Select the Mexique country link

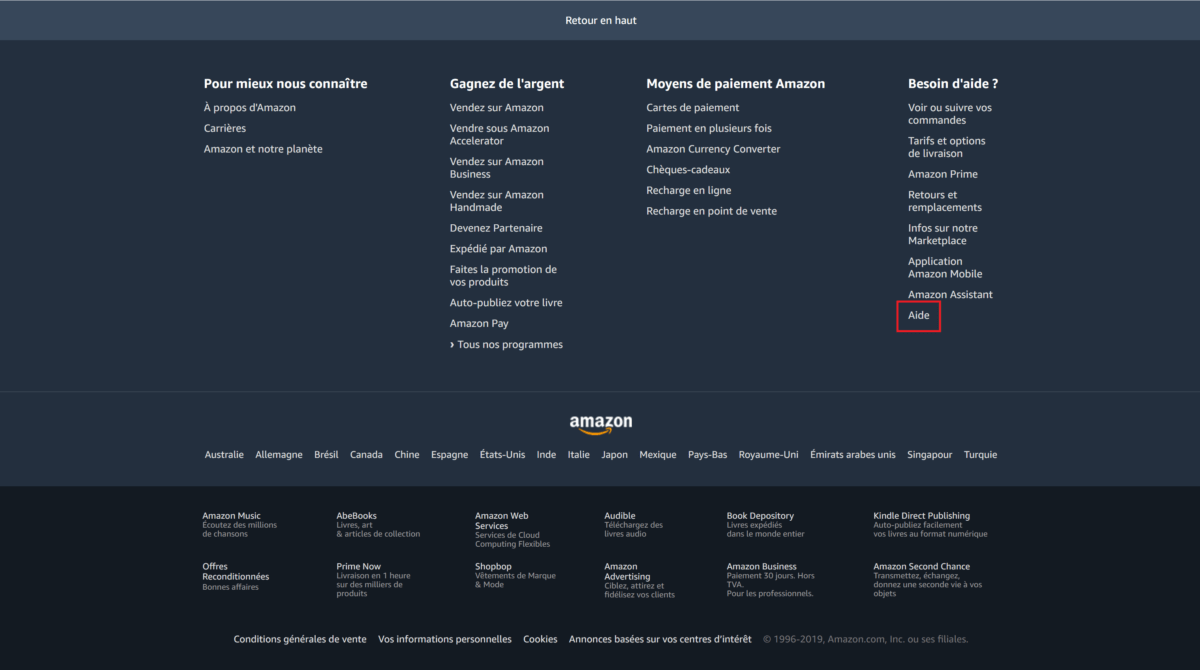(x=658, y=454)
